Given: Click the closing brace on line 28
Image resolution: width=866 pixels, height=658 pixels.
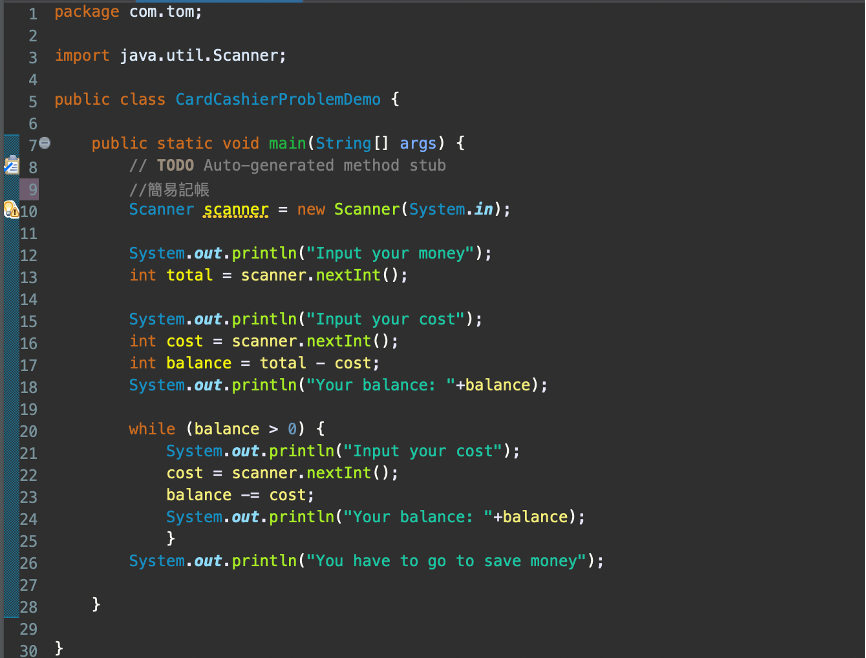Looking at the screenshot, I should tap(96, 604).
